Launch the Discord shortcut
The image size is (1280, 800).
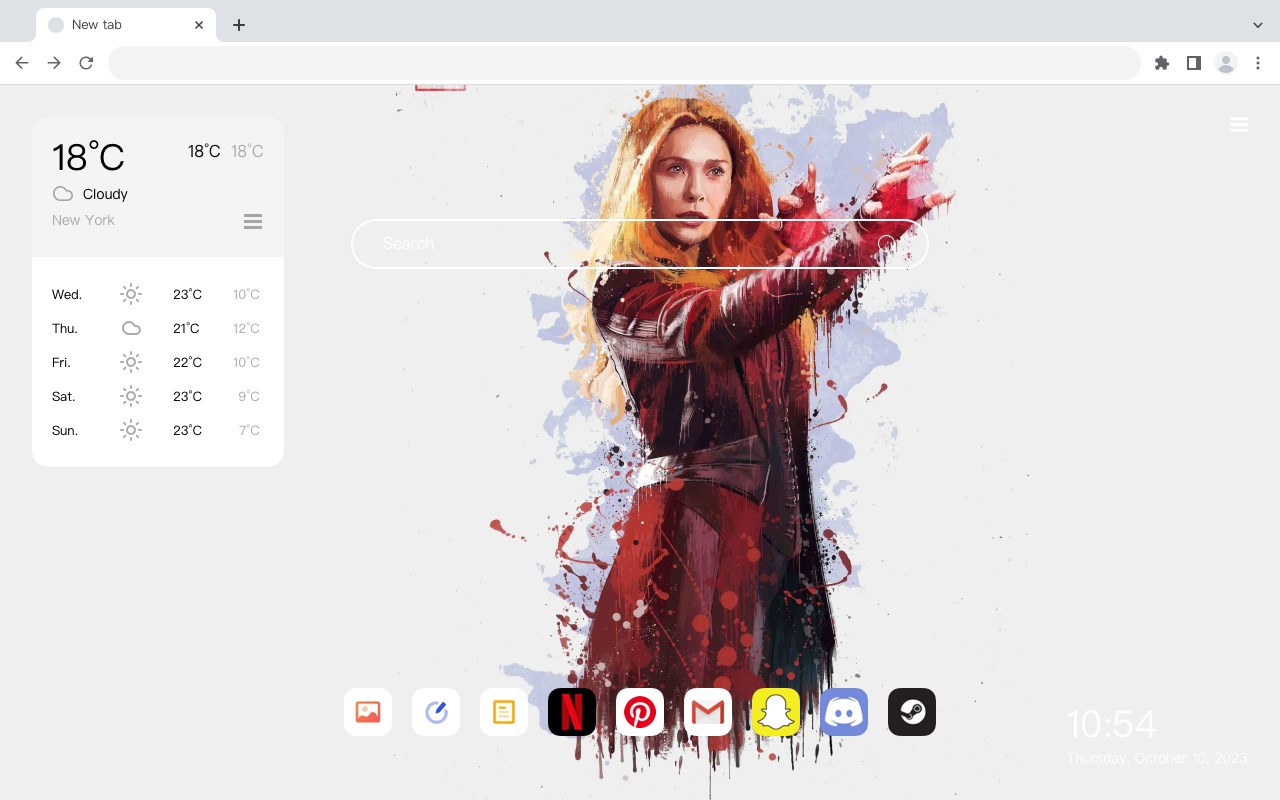click(x=844, y=712)
